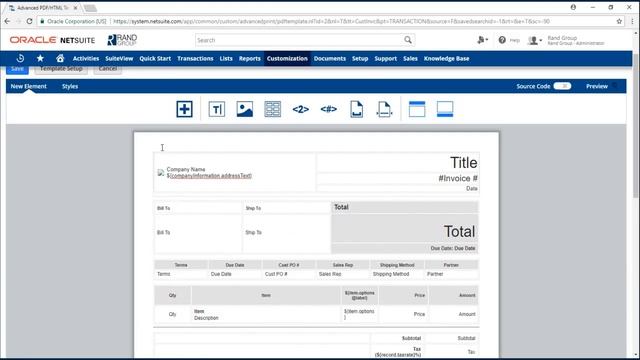Open Sales menu
This screenshot has width=640, height=360.
pos(410,58)
